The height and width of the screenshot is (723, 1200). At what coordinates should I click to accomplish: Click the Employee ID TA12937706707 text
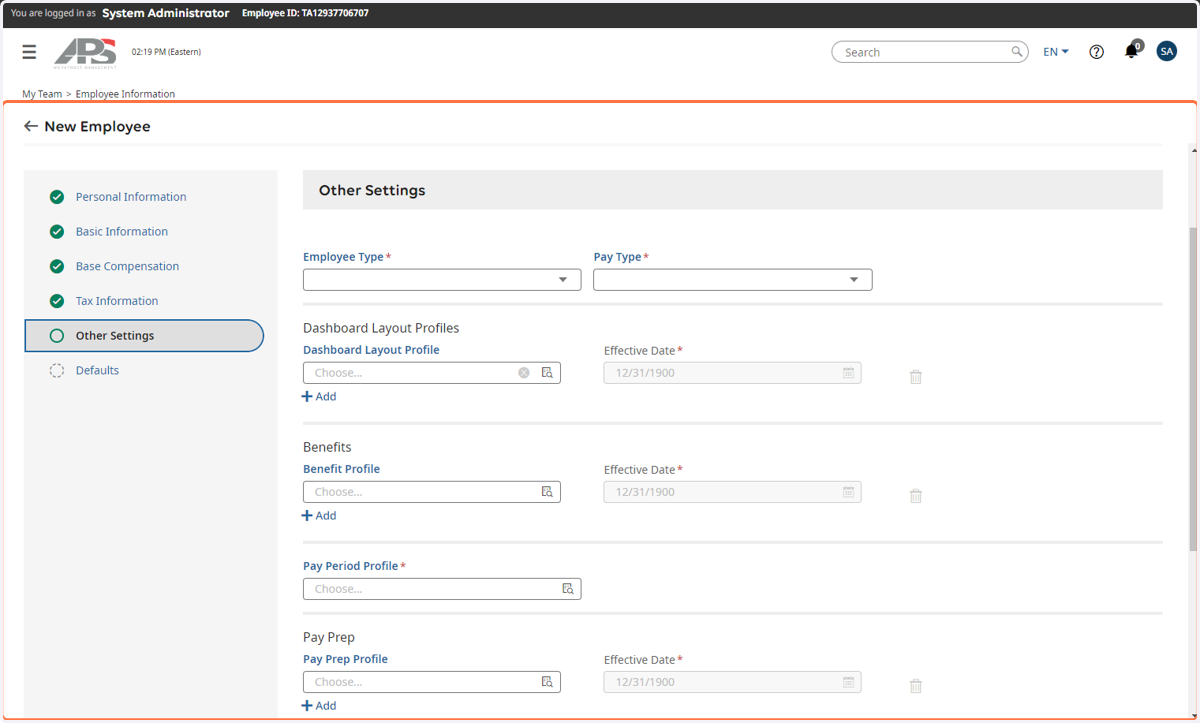pos(305,13)
